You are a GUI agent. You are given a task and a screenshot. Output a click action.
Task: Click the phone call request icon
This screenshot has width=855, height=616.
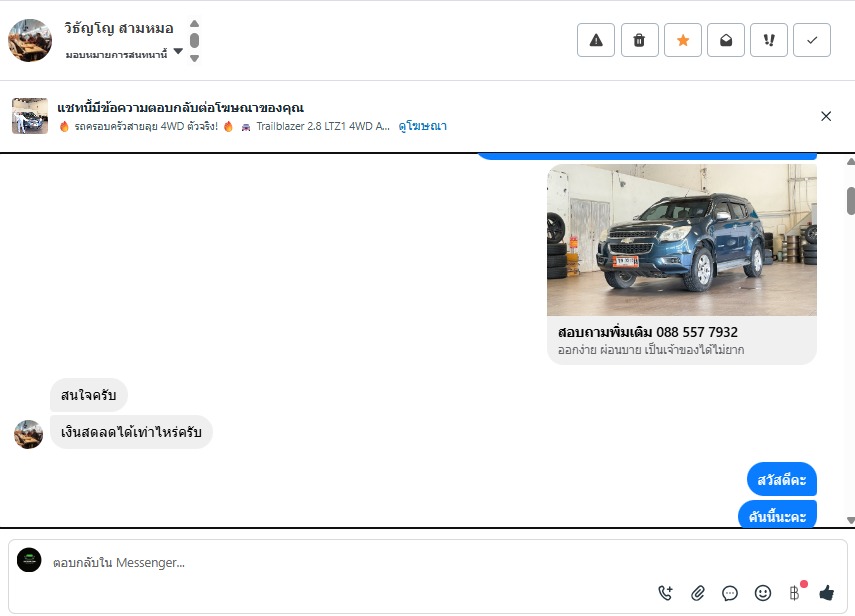click(x=665, y=593)
